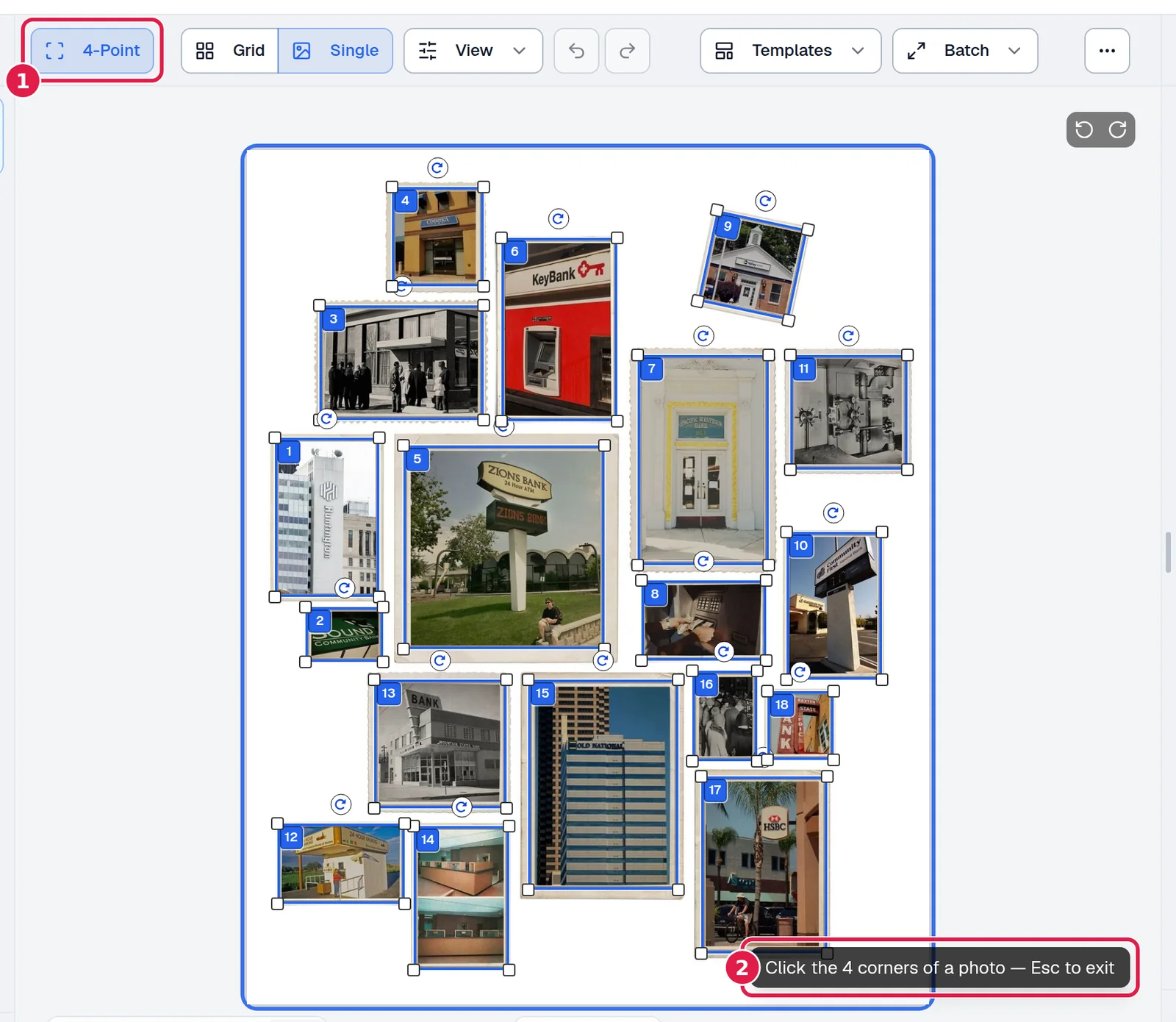Open the View dropdown

pyautogui.click(x=473, y=51)
